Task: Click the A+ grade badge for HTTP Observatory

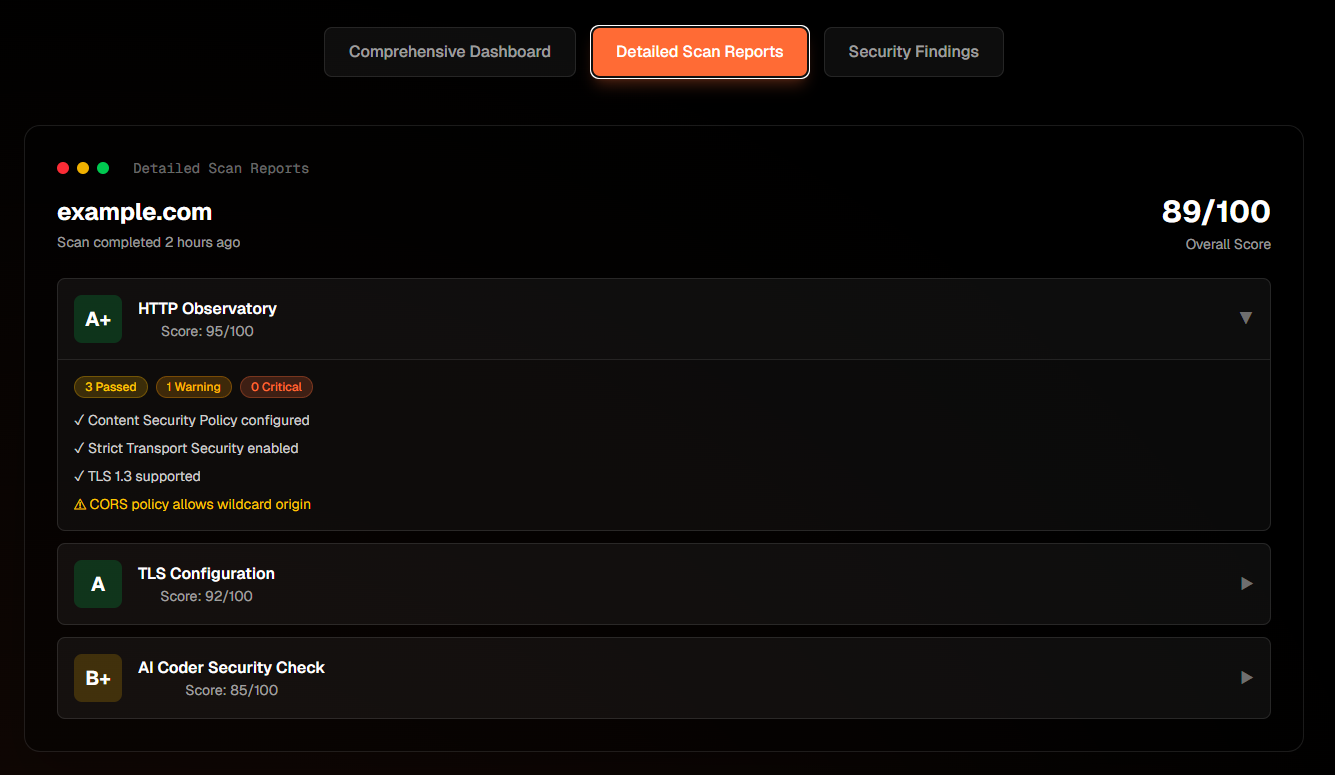Action: coord(97,318)
